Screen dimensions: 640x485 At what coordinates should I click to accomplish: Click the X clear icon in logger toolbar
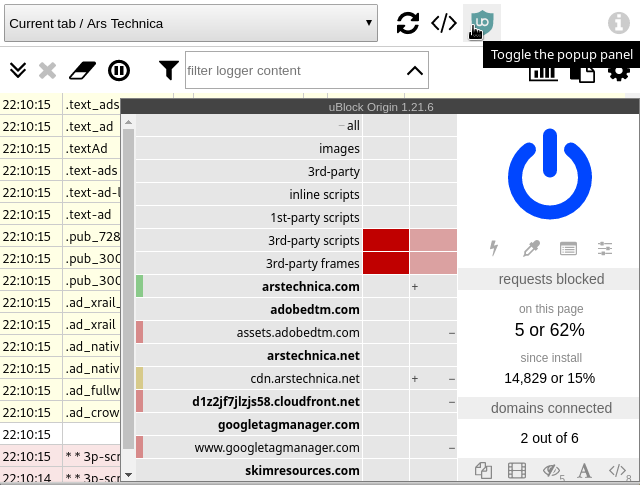coord(47,70)
